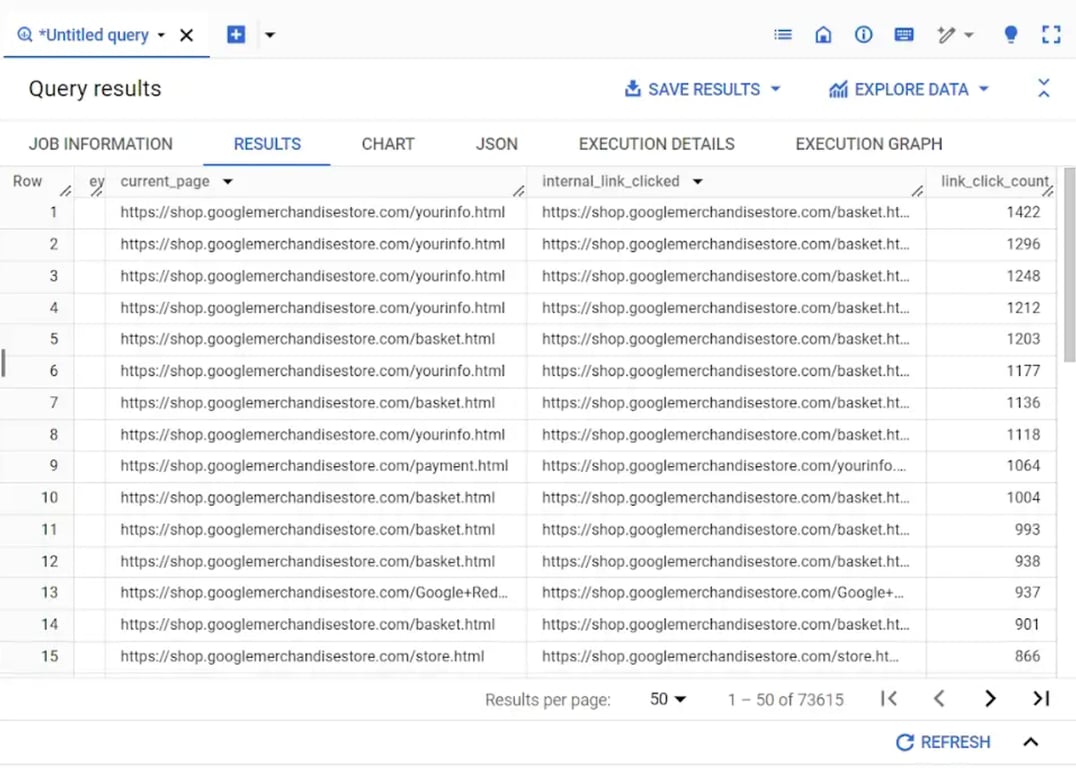Screen dimensions: 1076x768
Task: Click the info circle icon
Action: click(x=863, y=34)
